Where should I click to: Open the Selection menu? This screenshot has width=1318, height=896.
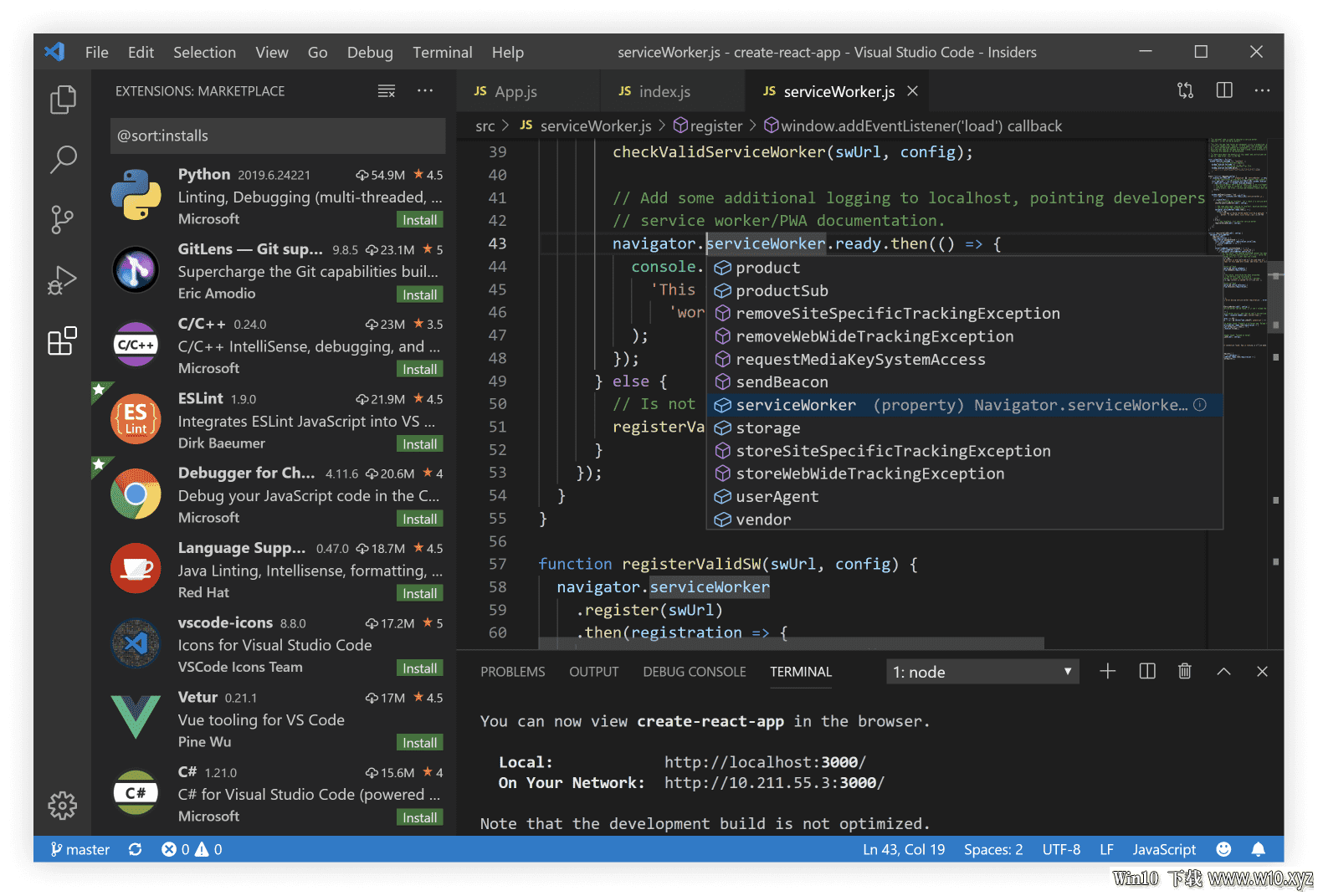(204, 52)
